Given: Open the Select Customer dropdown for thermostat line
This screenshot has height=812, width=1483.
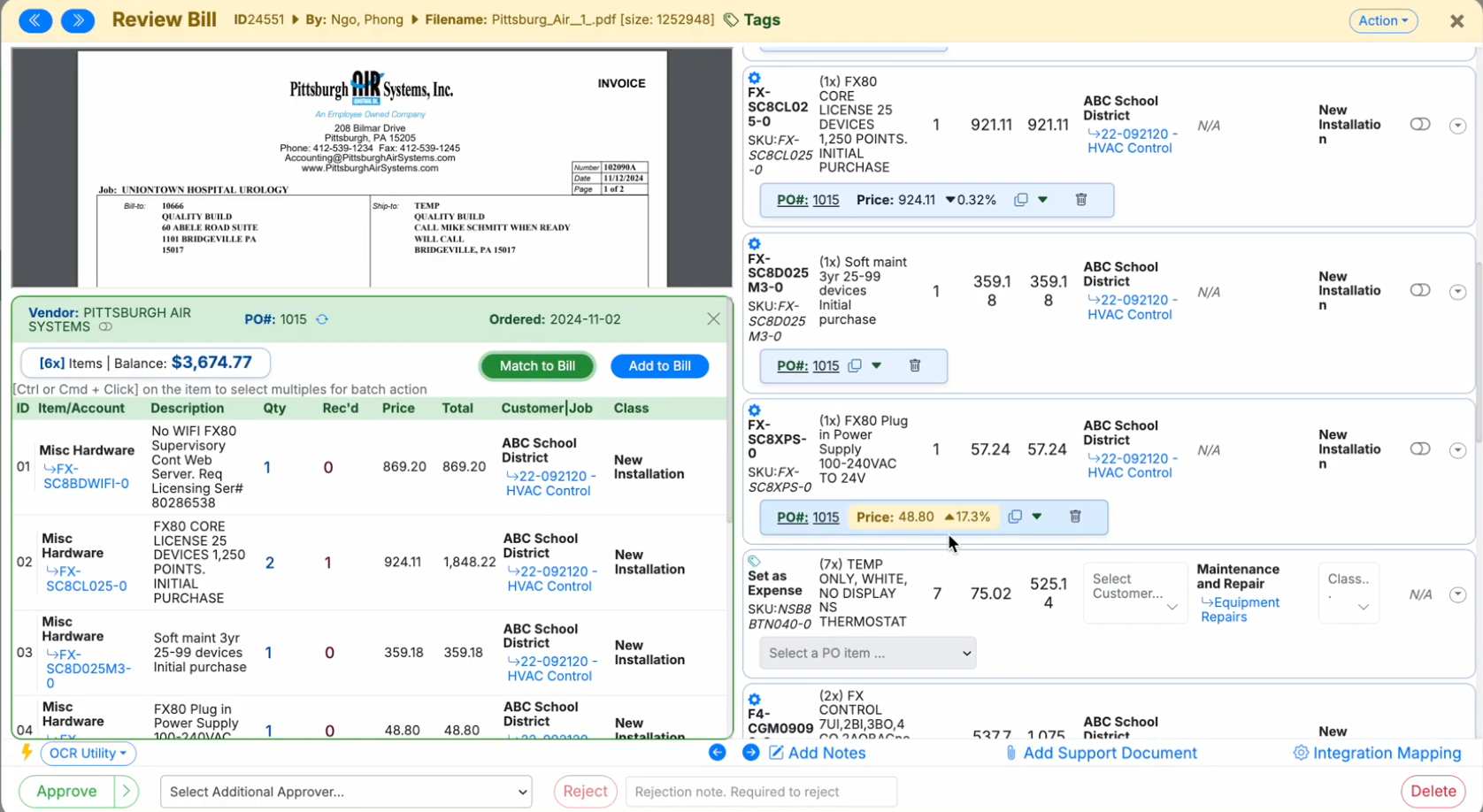Looking at the screenshot, I should tap(1135, 593).
